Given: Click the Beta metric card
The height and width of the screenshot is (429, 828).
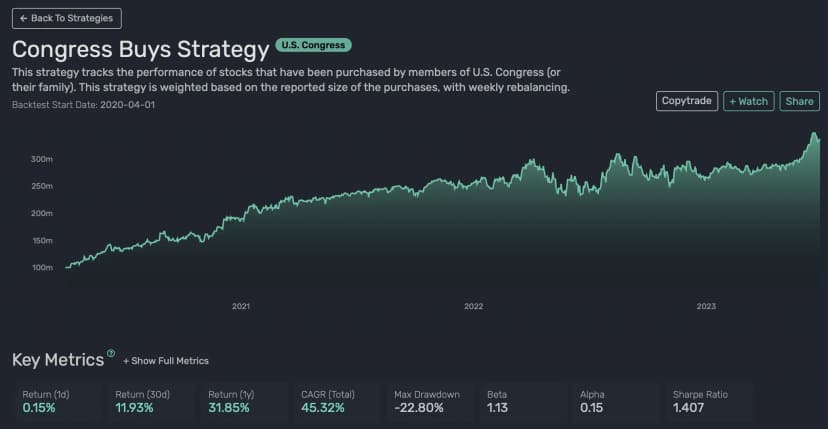Looking at the screenshot, I should pos(522,402).
